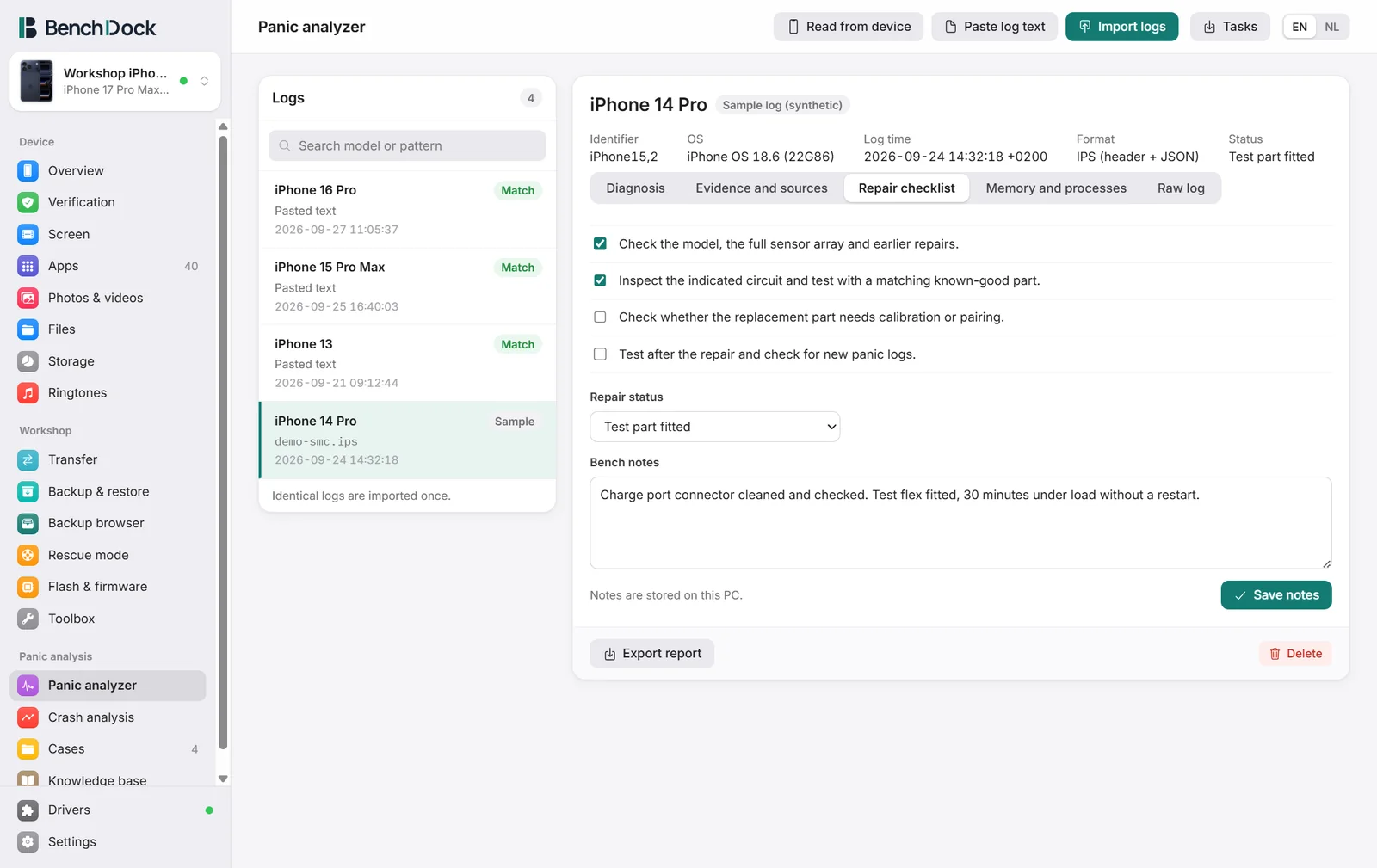Click the 'iPhone15,2' identifier value
Viewport: 1377px width, 868px height.
tap(624, 157)
